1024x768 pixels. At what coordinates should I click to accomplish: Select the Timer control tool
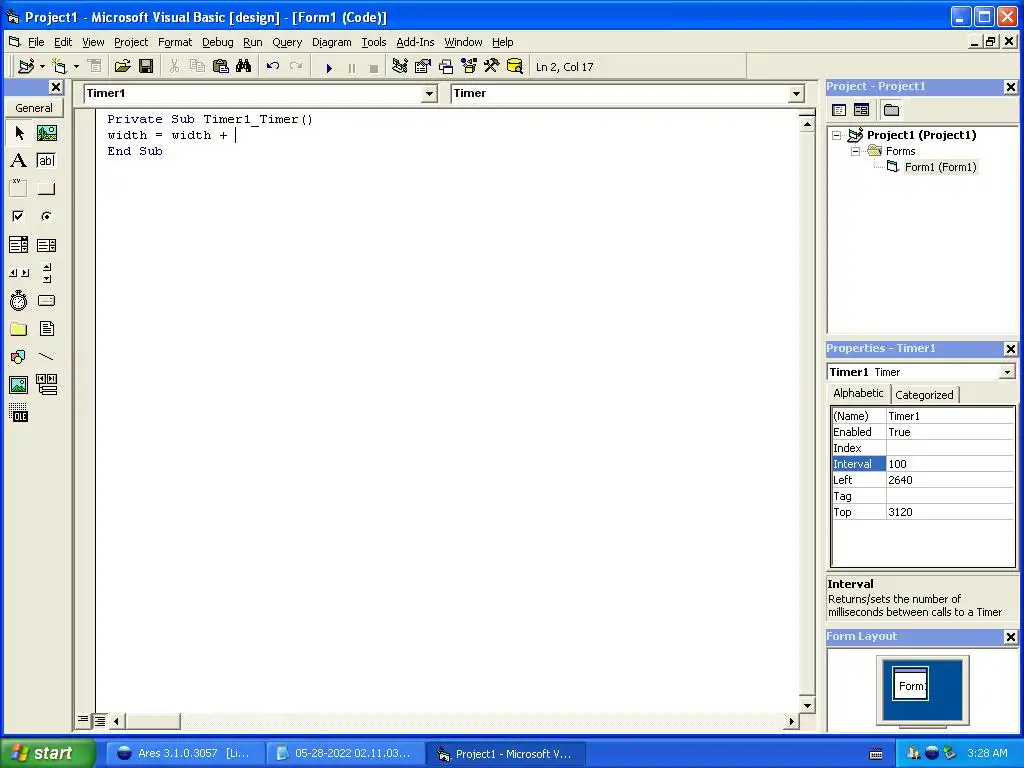tap(19, 300)
